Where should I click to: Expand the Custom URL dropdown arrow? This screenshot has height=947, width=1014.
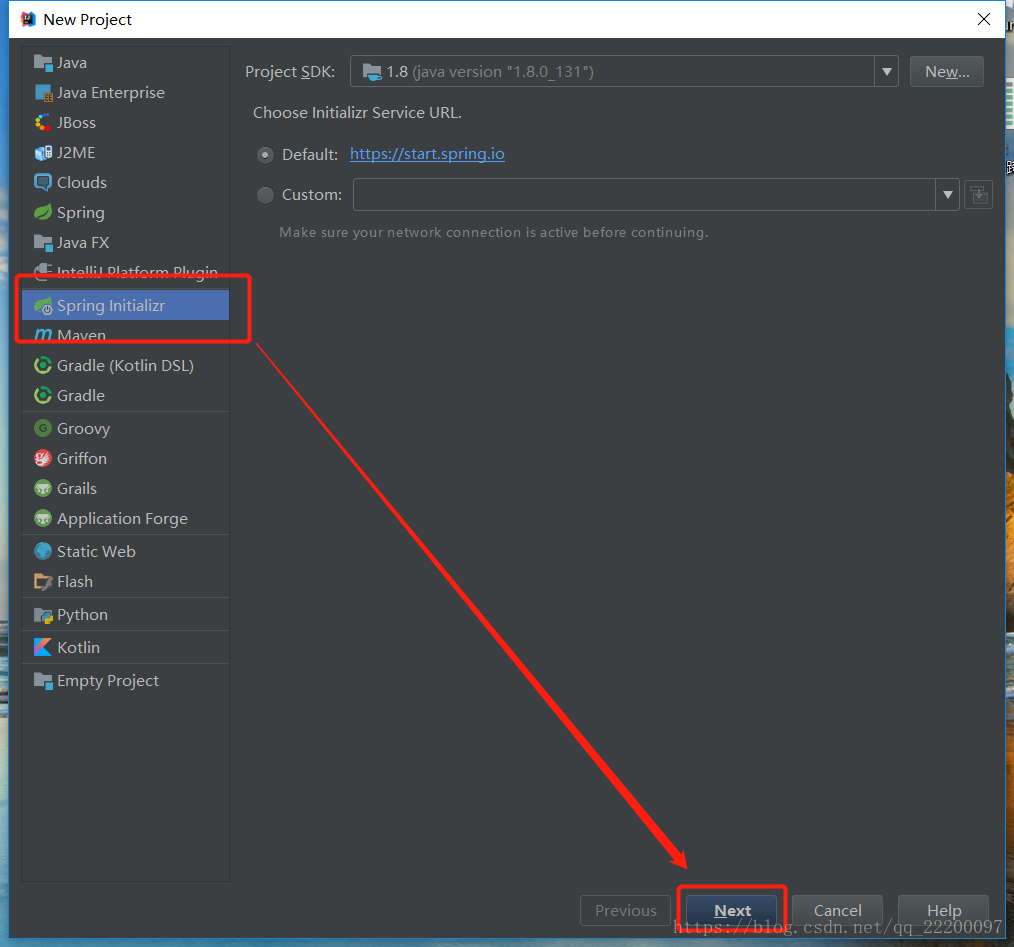pos(947,195)
